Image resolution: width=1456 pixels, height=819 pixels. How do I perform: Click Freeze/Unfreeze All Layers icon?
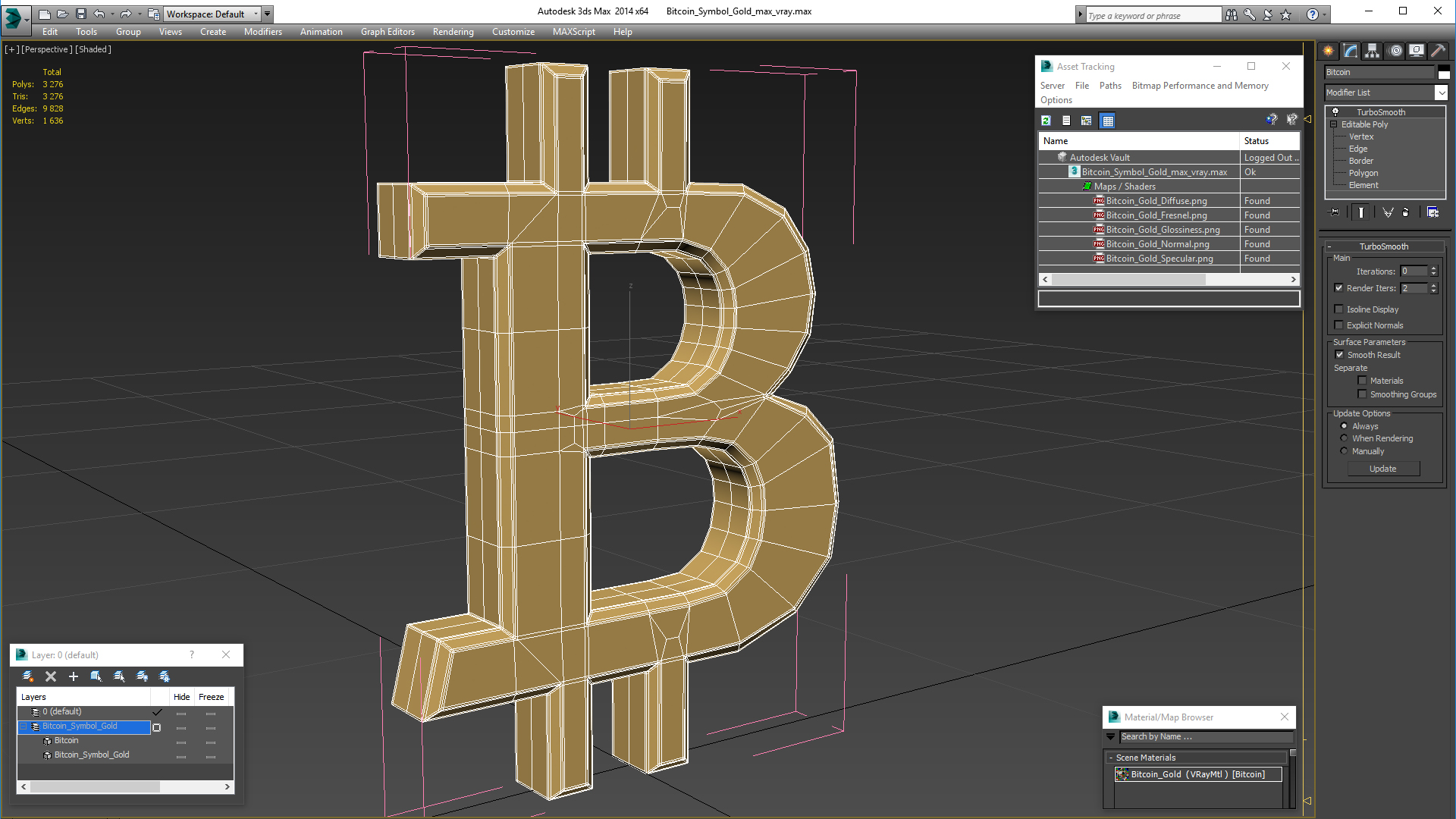(x=165, y=676)
